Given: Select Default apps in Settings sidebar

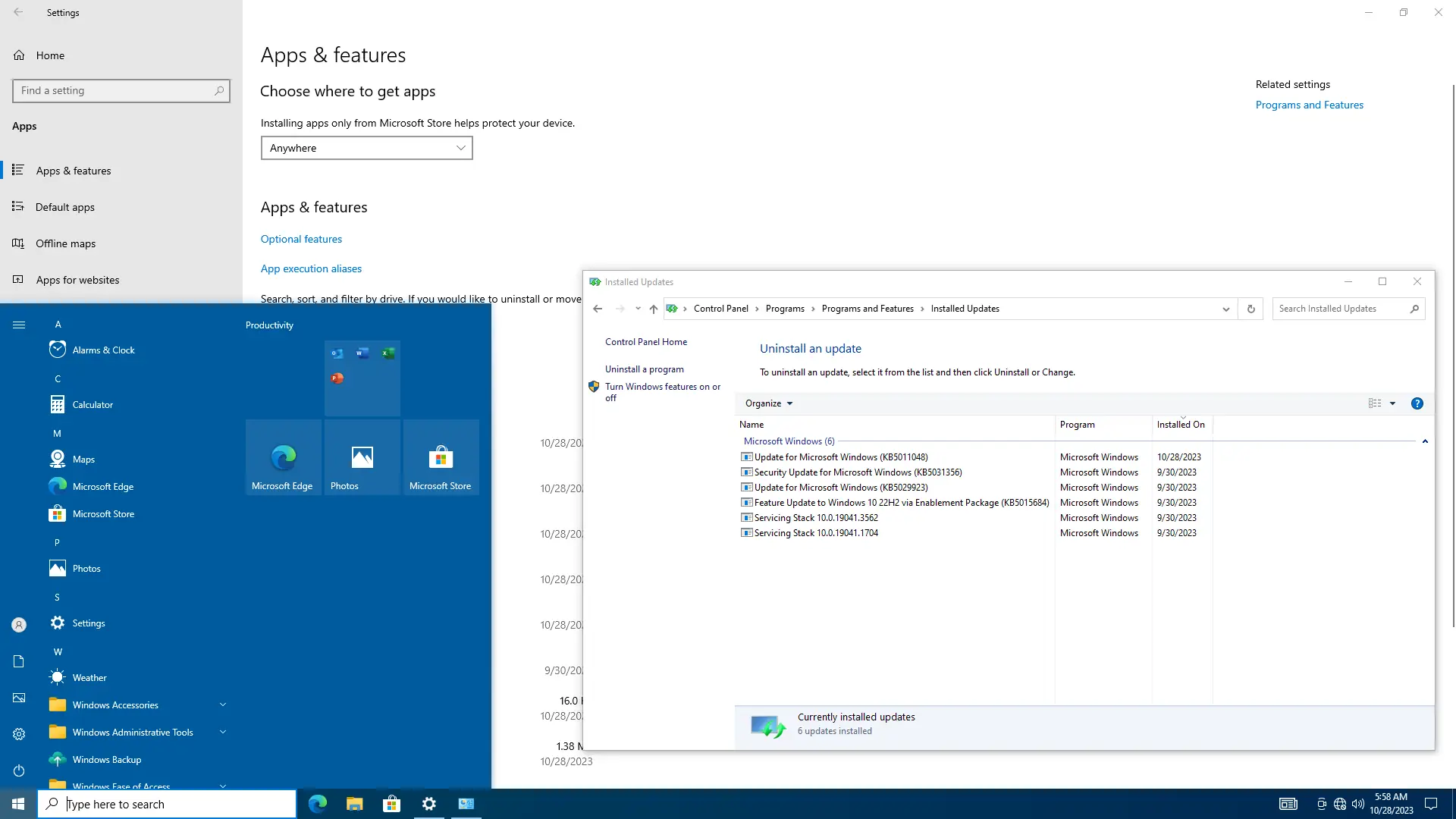Looking at the screenshot, I should (65, 207).
